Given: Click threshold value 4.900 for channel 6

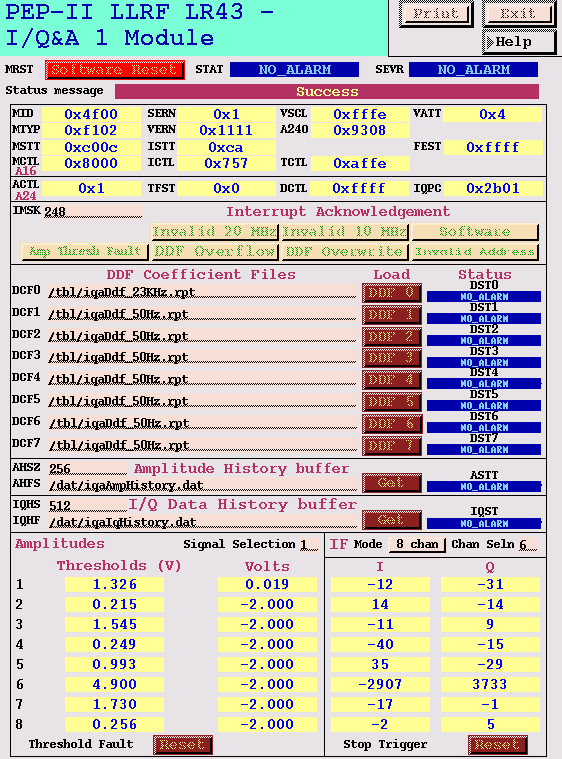Looking at the screenshot, I should (114, 684).
